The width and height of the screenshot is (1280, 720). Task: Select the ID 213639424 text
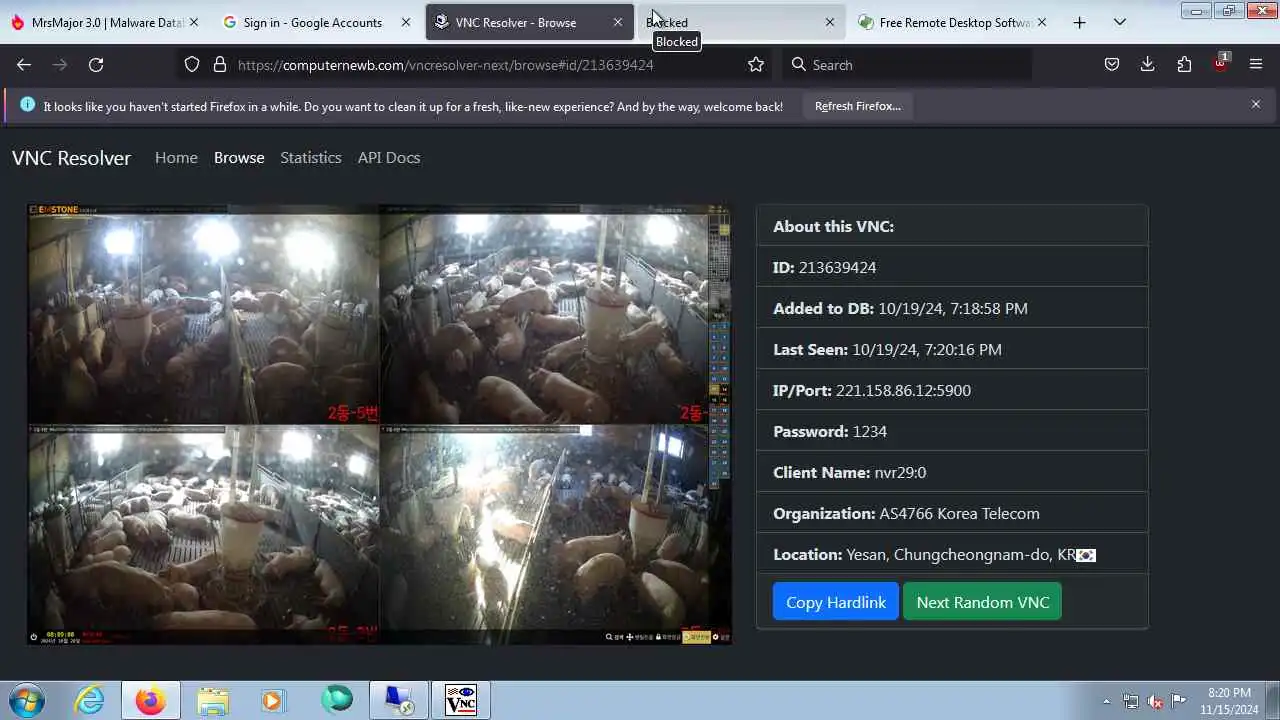pyautogui.click(x=825, y=267)
